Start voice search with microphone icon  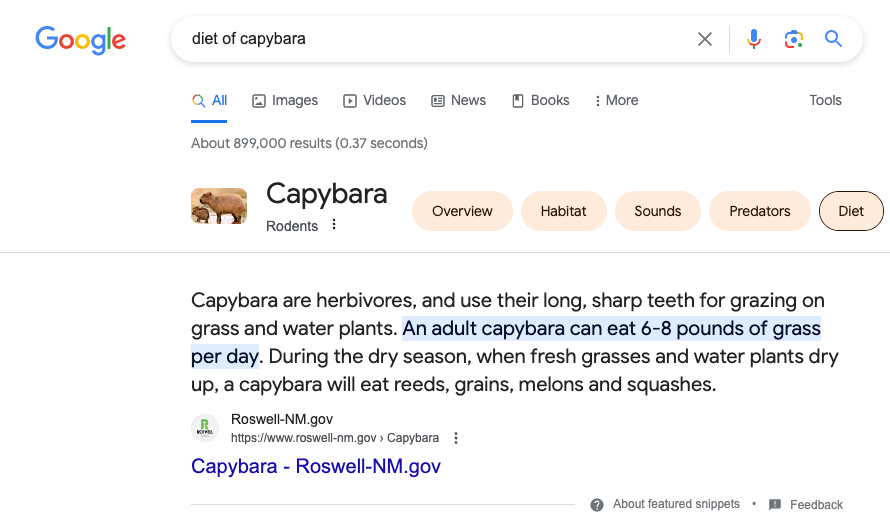click(754, 39)
